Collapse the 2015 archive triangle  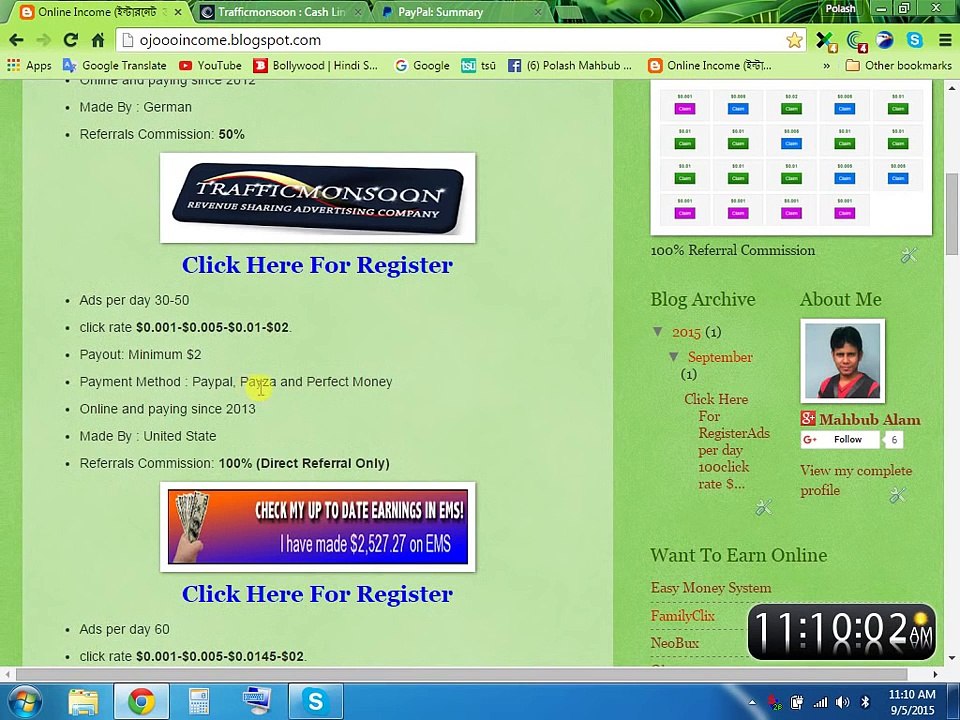click(658, 332)
